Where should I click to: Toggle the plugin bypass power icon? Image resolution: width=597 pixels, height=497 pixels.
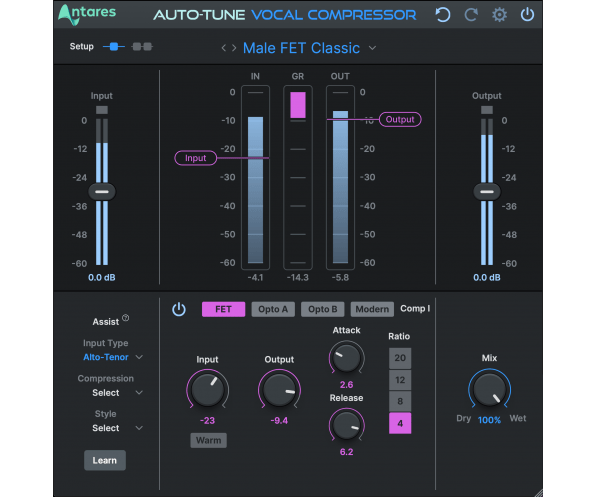527,14
